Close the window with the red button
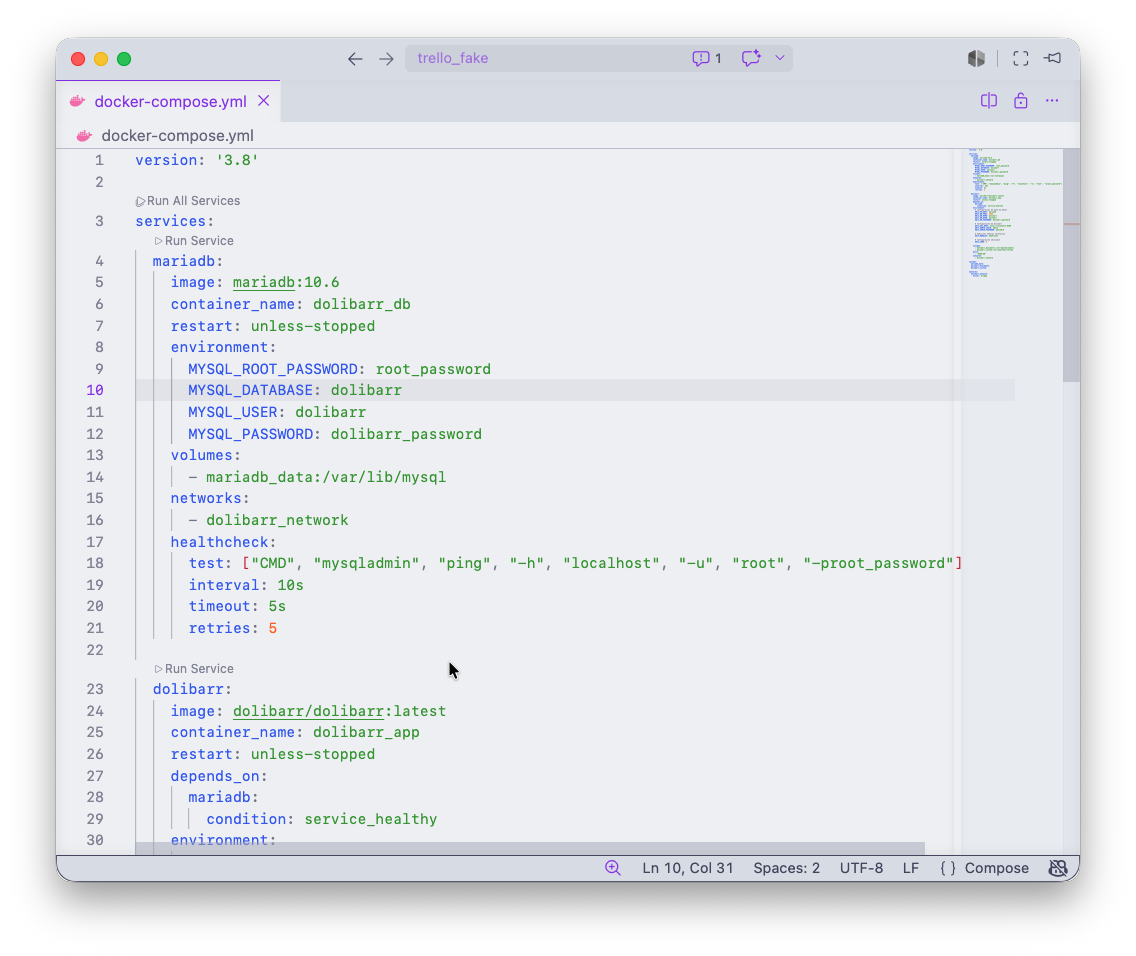Screen dimensions: 1136x956 point(78,59)
